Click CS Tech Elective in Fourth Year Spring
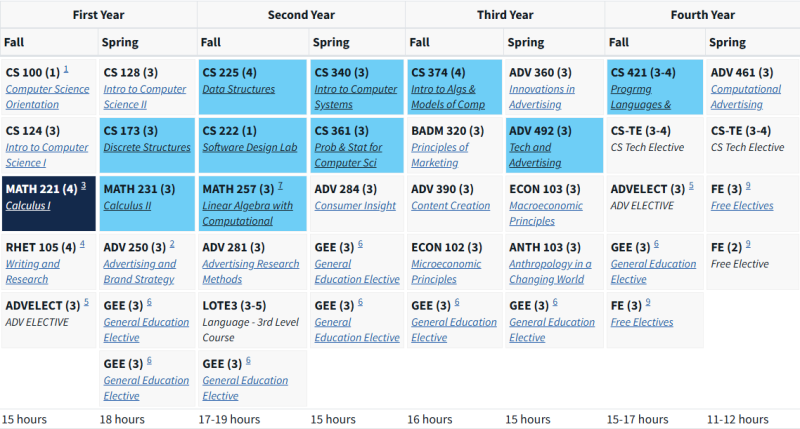800x429 pixels. coord(747,147)
